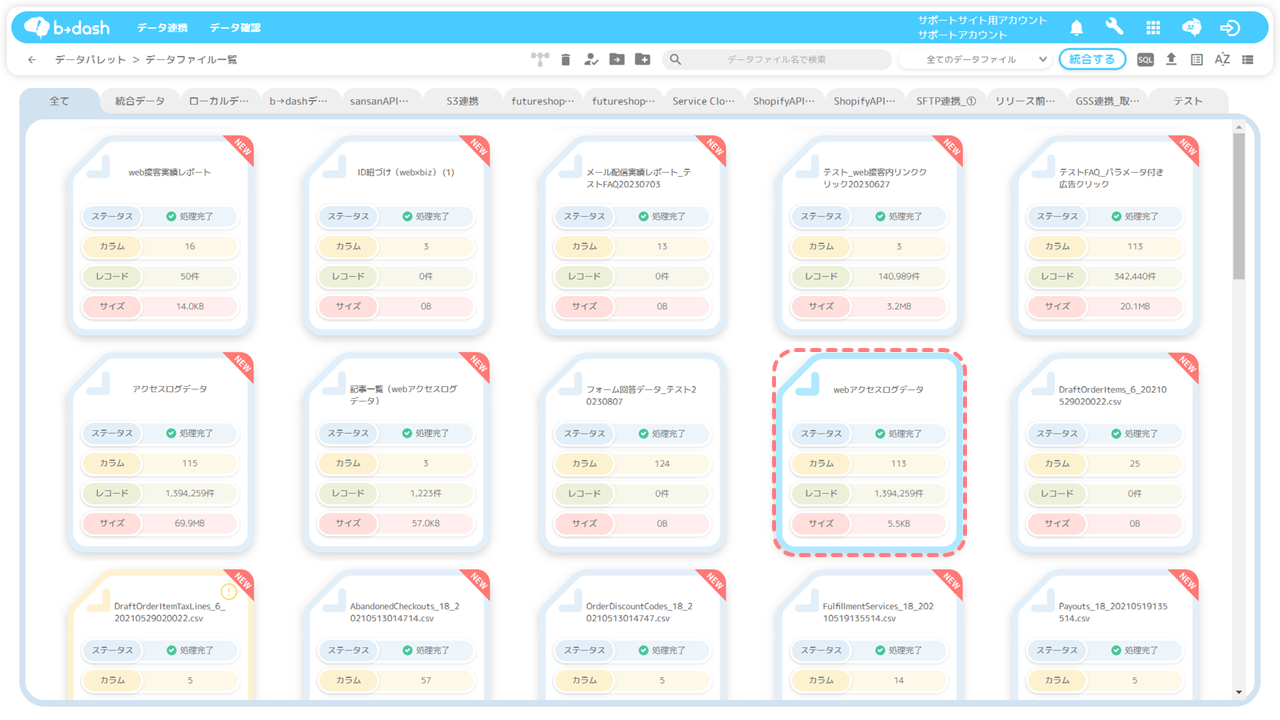Click 140,989件 record count value
This screenshot has width=1280, height=720.
(x=897, y=277)
